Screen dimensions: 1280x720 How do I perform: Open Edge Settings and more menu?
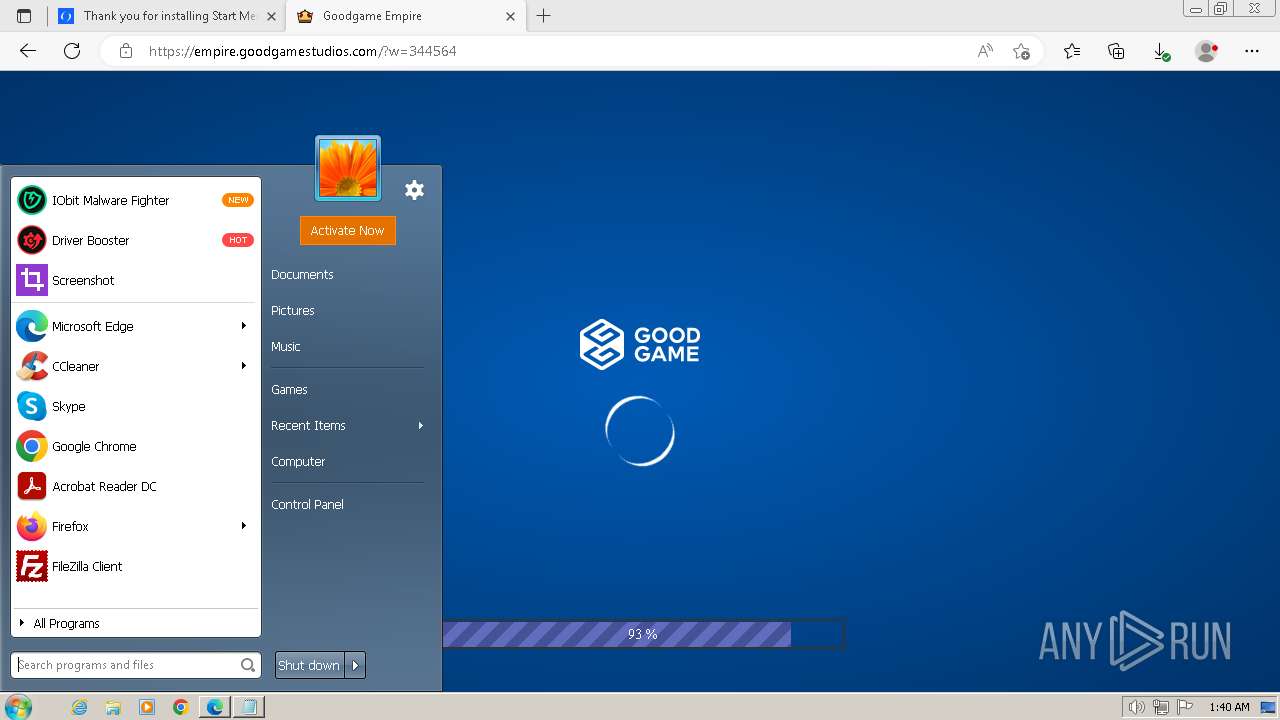click(x=1252, y=51)
